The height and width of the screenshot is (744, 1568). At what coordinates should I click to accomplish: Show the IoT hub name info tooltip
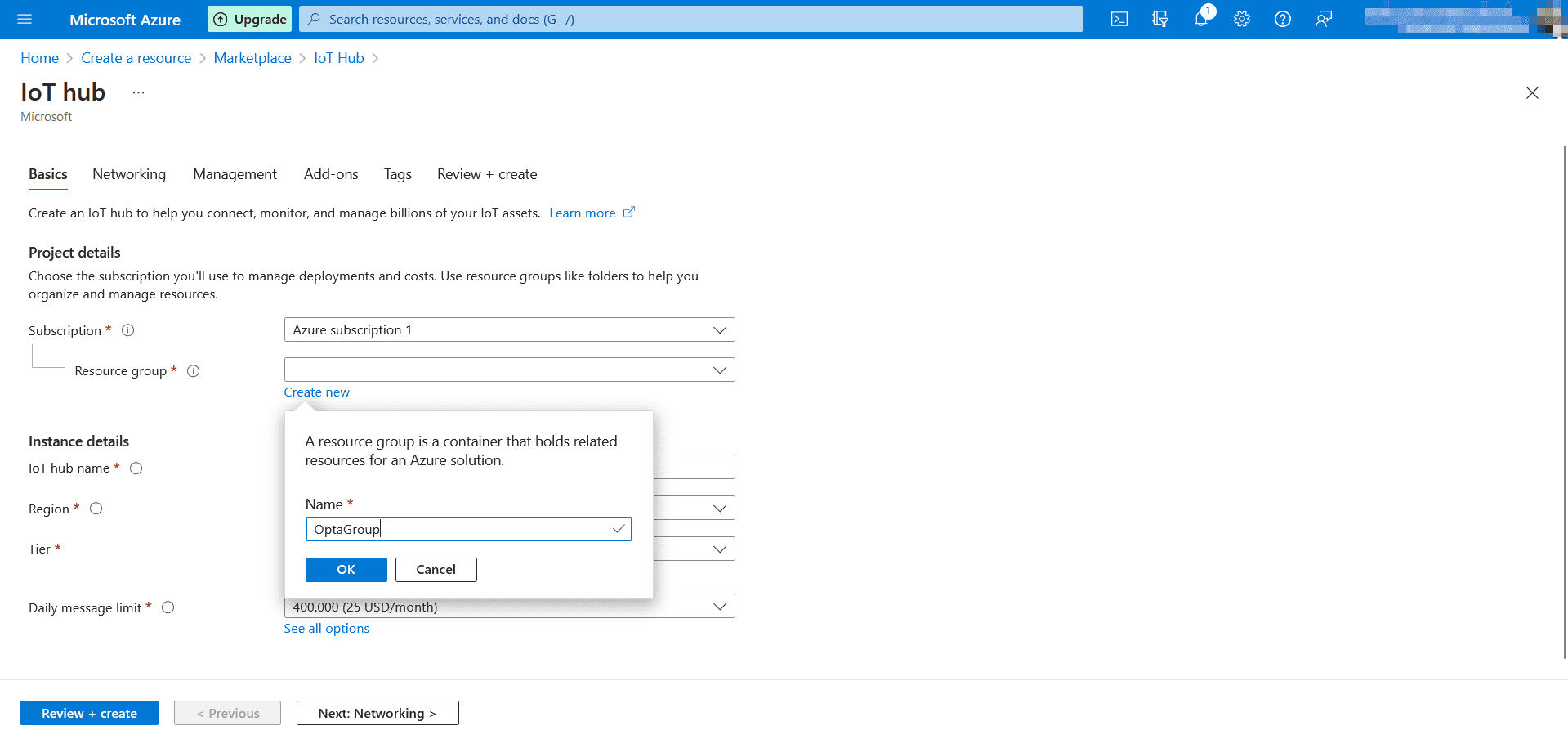(136, 468)
